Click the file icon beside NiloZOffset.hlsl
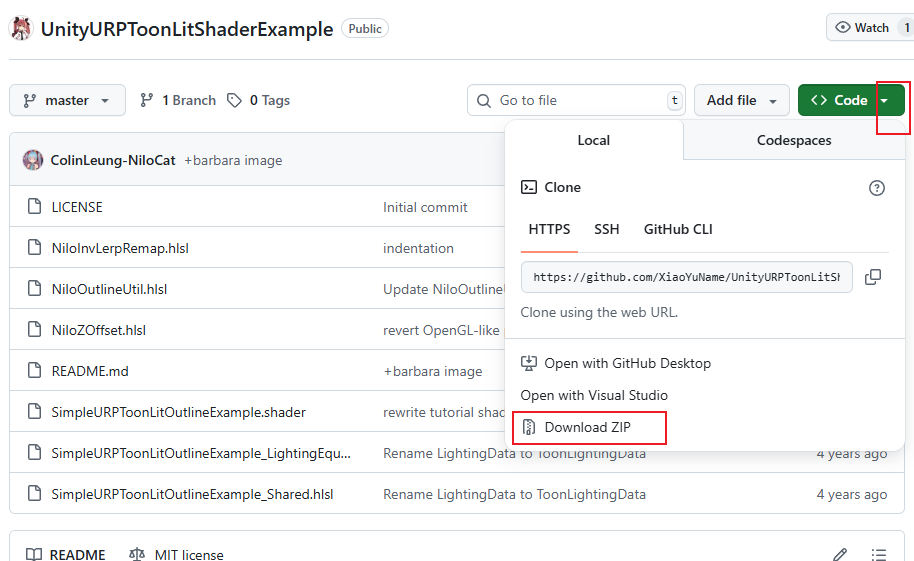Image resolution: width=914 pixels, height=561 pixels. (x=34, y=329)
